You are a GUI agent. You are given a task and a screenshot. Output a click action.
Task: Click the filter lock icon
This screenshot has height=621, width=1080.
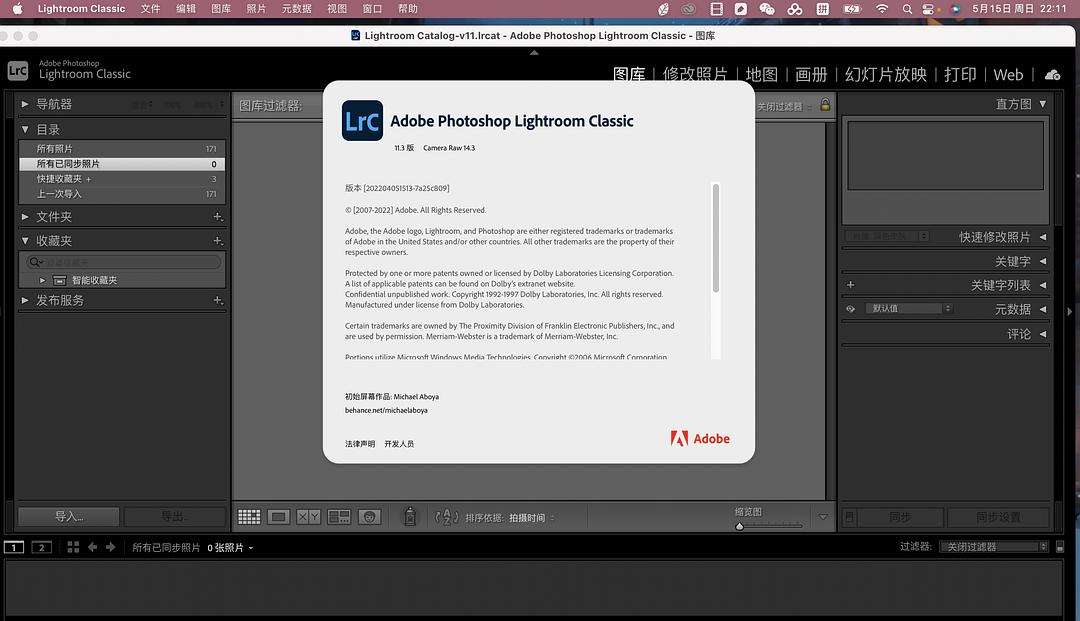(825, 105)
